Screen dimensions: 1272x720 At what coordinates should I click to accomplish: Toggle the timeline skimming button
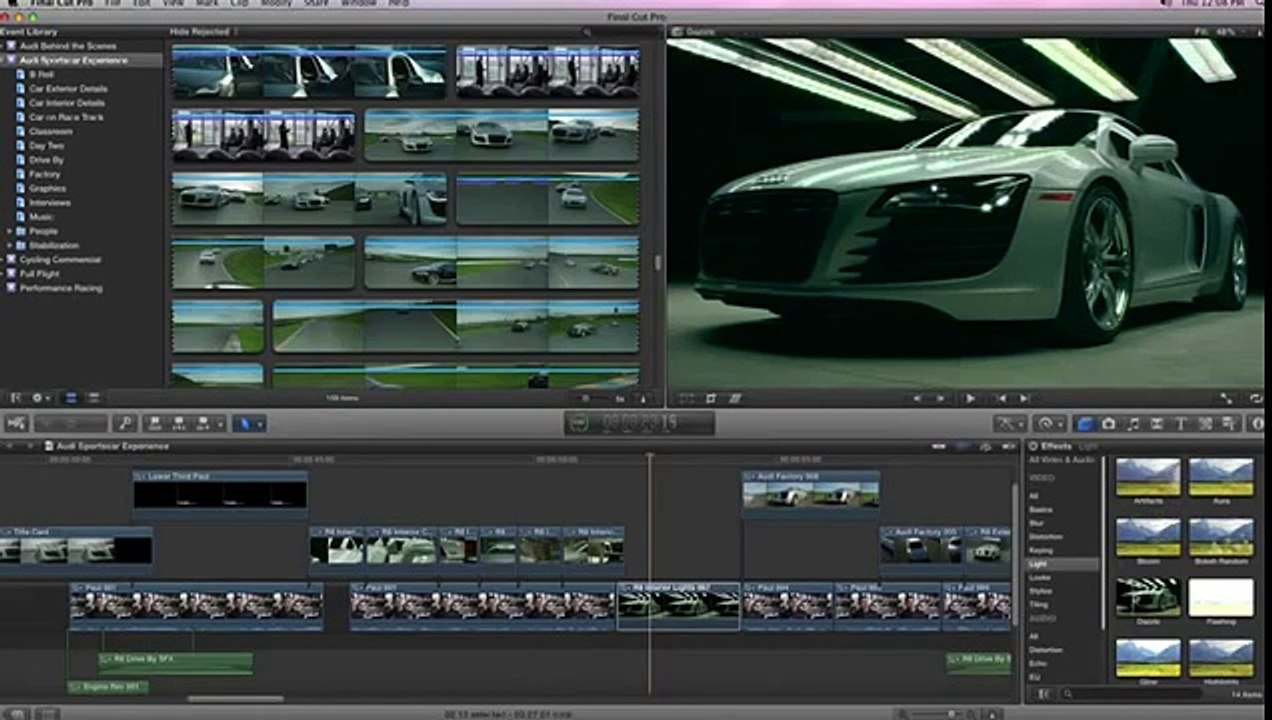point(938,446)
